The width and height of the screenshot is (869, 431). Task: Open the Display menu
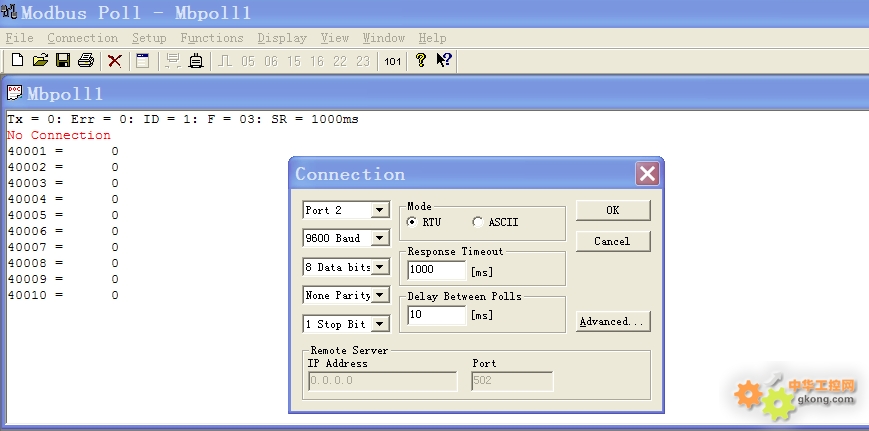click(x=282, y=38)
